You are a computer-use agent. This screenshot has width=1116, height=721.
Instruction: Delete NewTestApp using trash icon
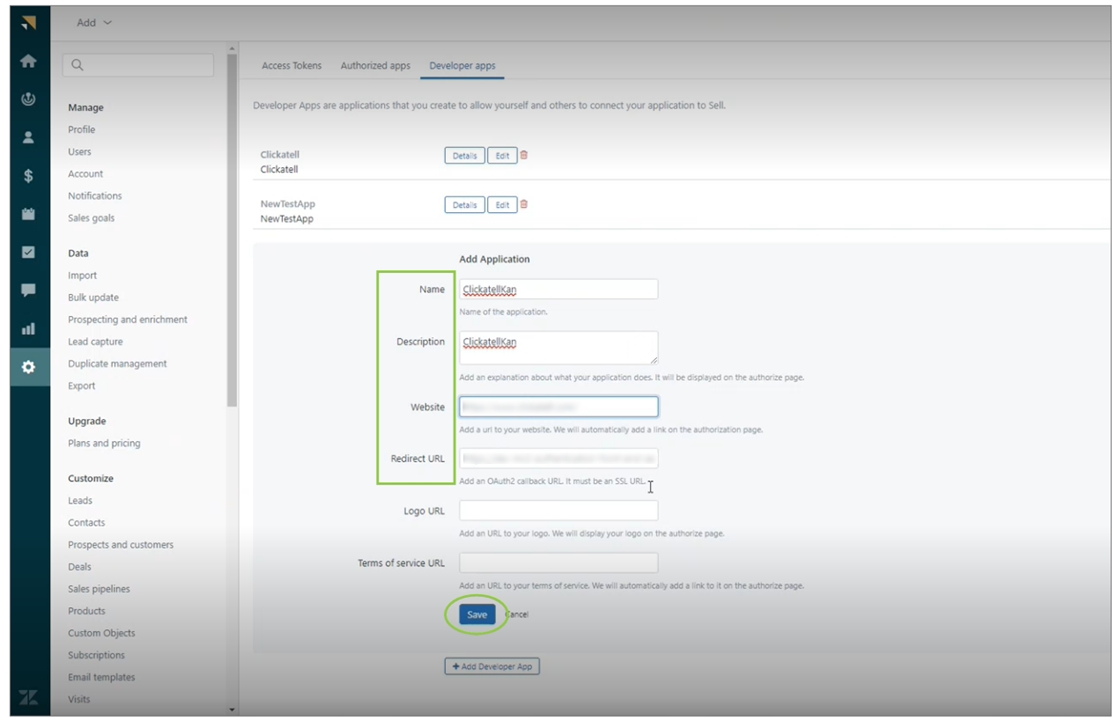pos(524,204)
